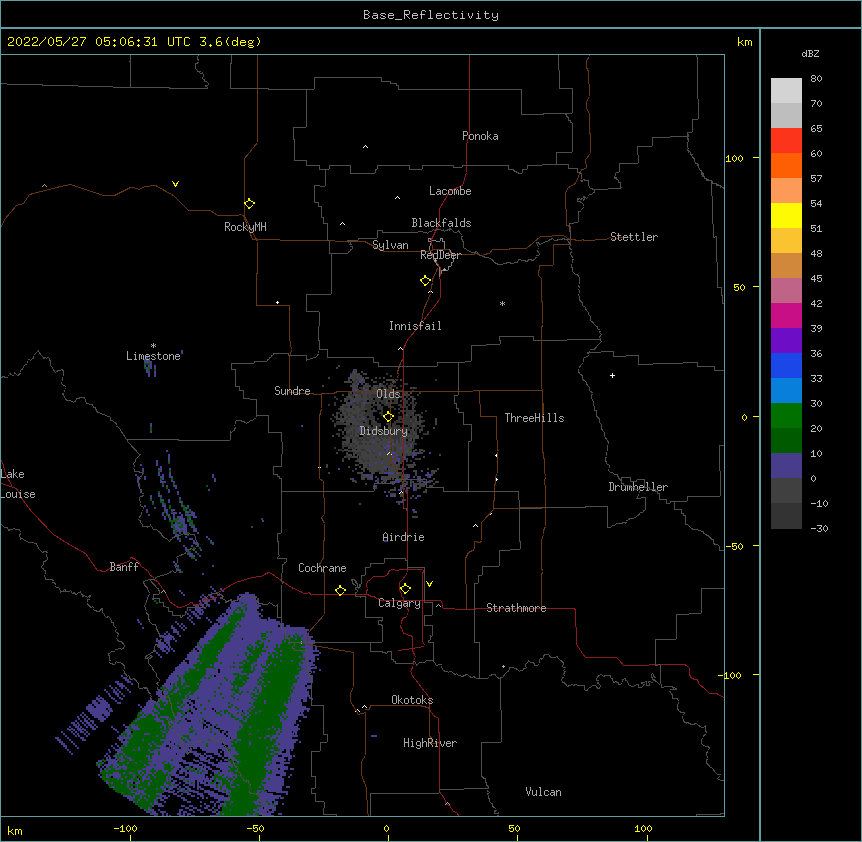The width and height of the screenshot is (862, 842).
Task: Click the white asterisk east of Innisfail
Action: coord(502,303)
